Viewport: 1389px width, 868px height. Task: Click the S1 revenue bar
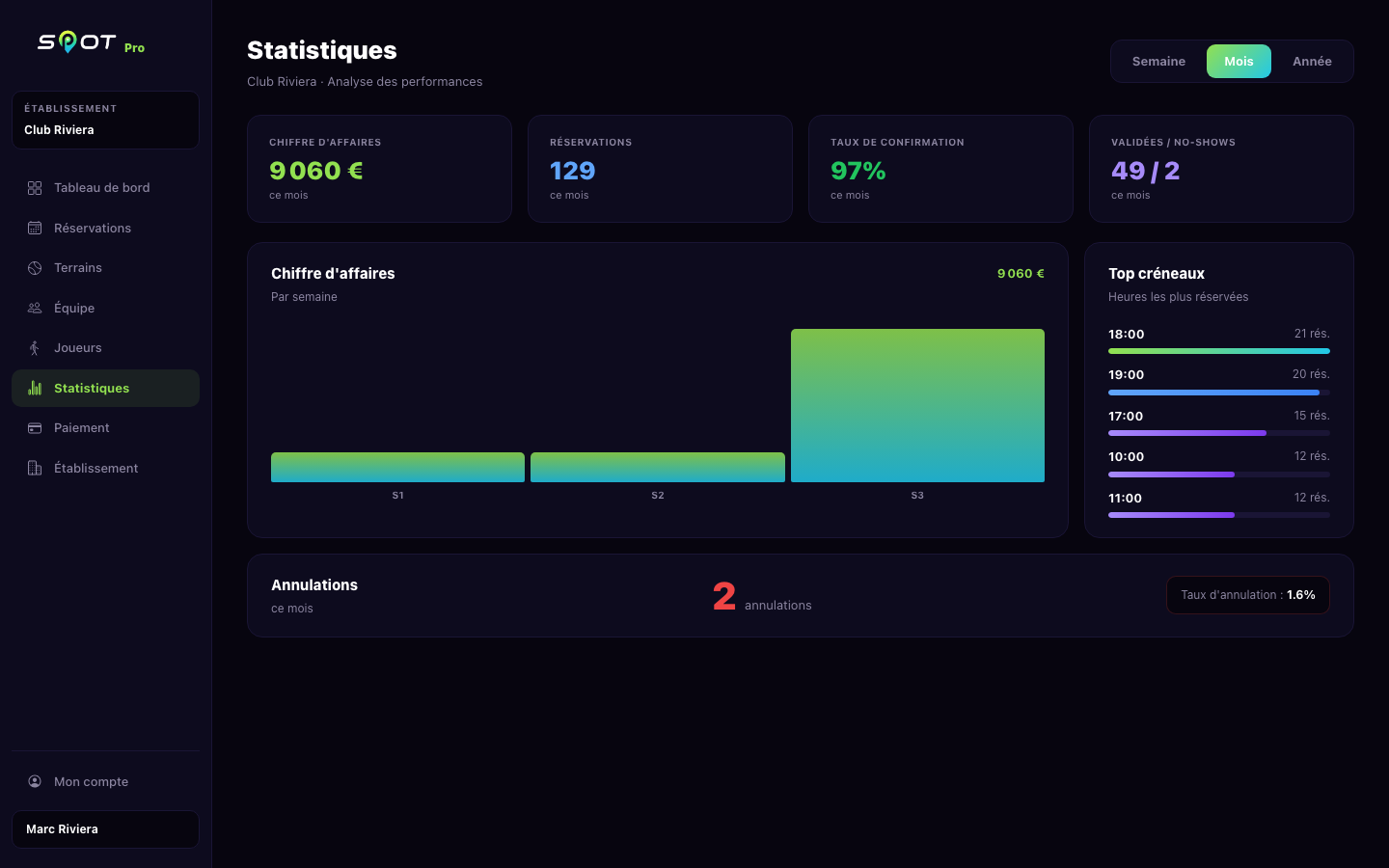click(x=397, y=468)
